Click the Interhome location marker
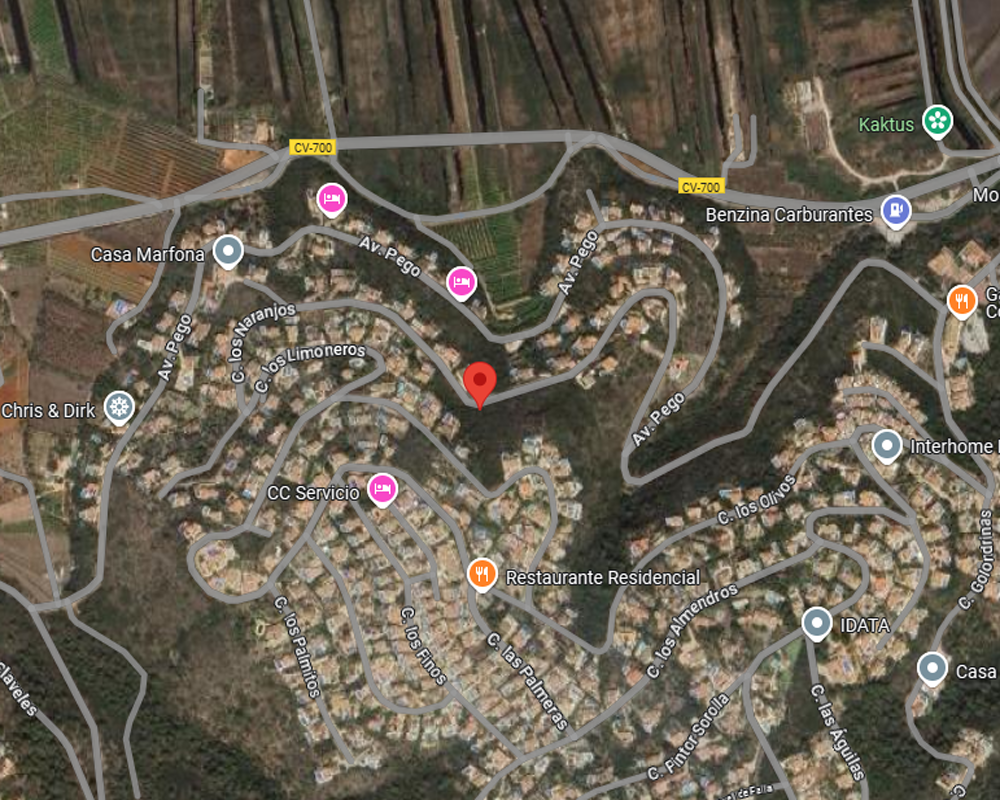1000x800 pixels. [x=886, y=446]
